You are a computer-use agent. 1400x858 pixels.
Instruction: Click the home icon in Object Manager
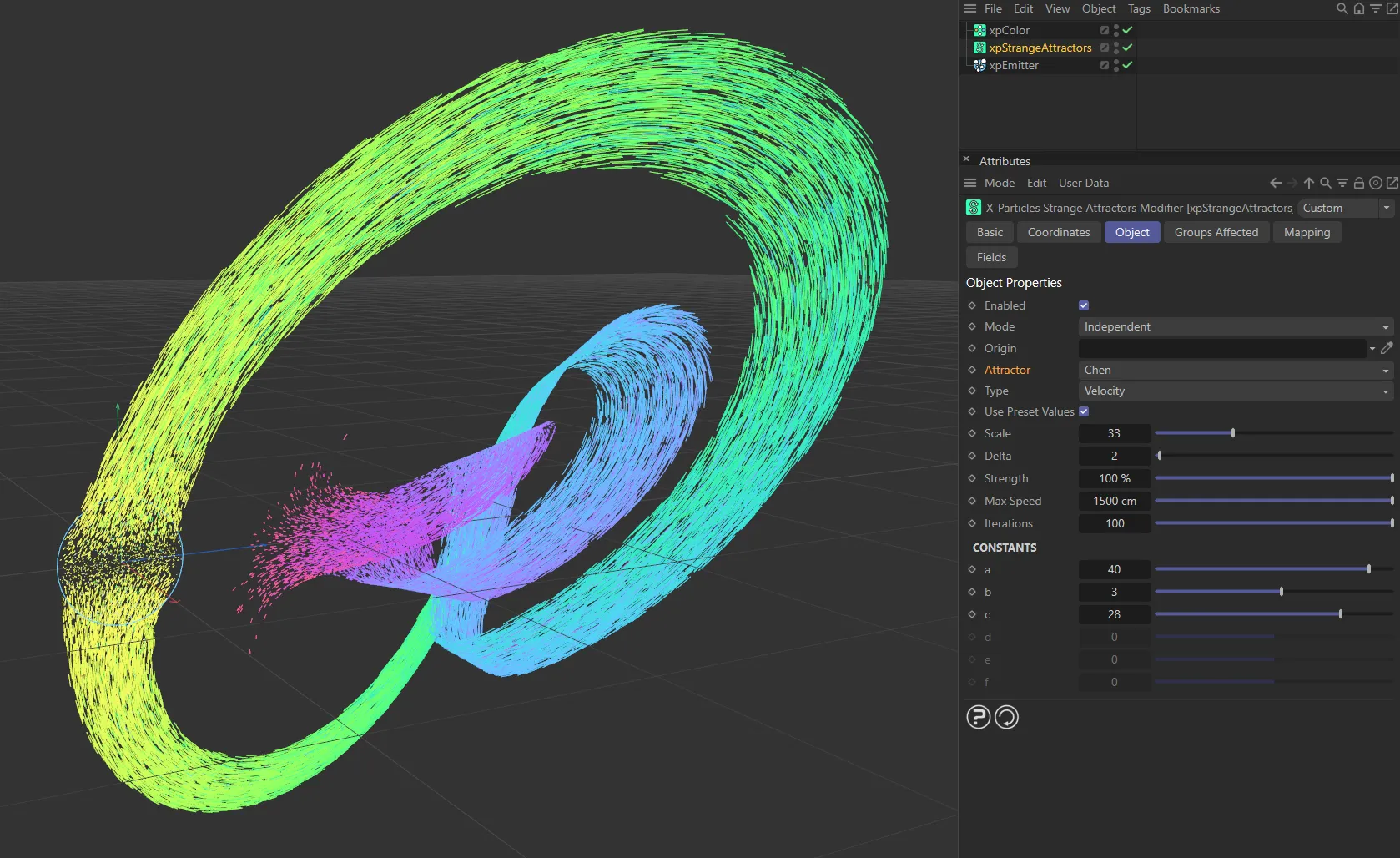1358,8
